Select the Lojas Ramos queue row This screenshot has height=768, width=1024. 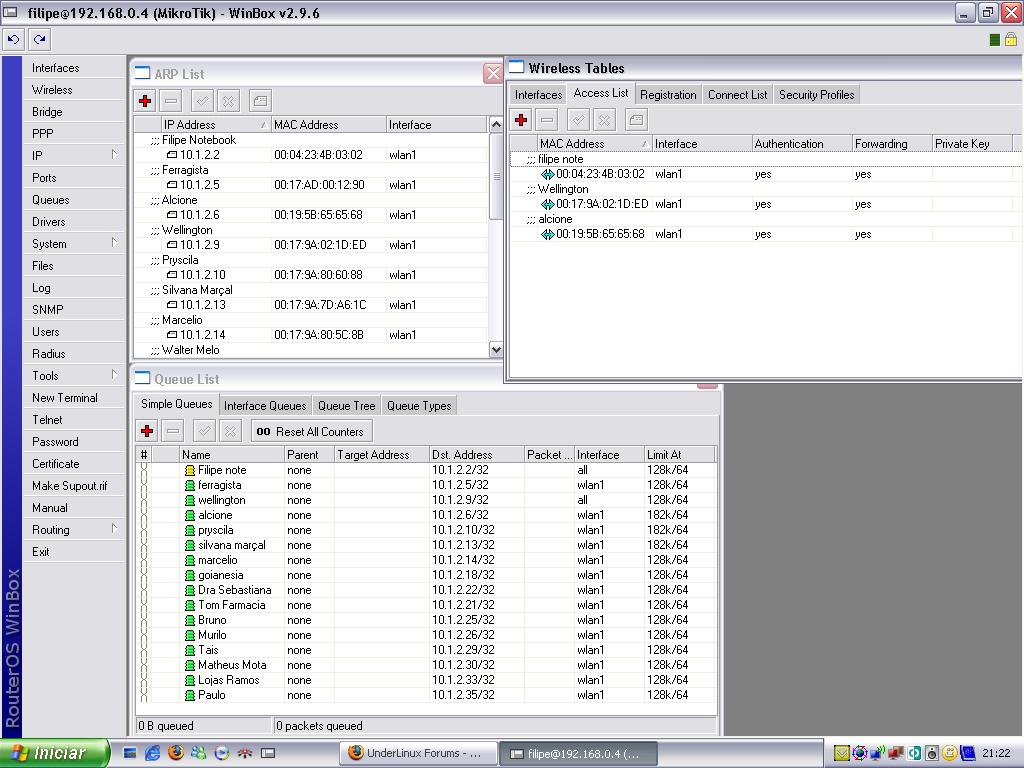[428, 680]
